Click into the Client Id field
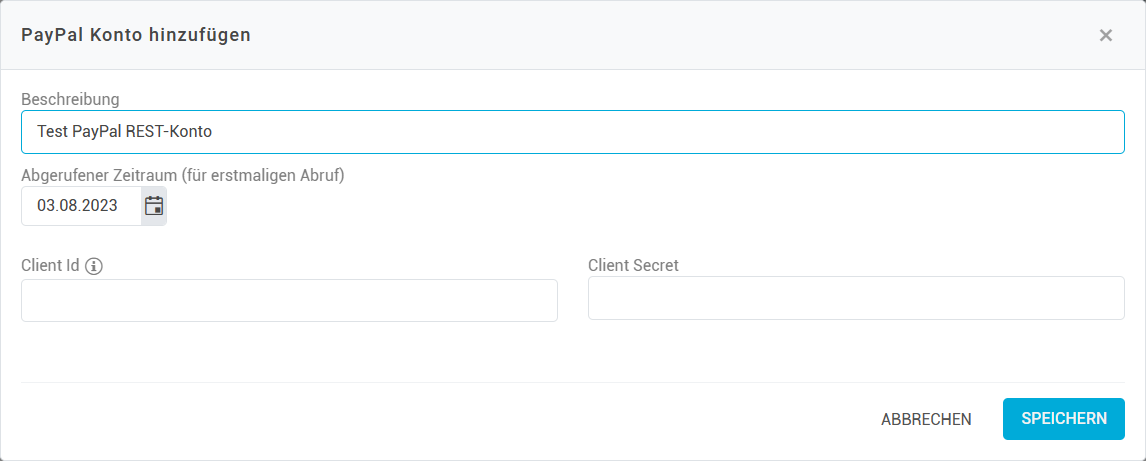1146x461 pixels. pyautogui.click(x=289, y=301)
